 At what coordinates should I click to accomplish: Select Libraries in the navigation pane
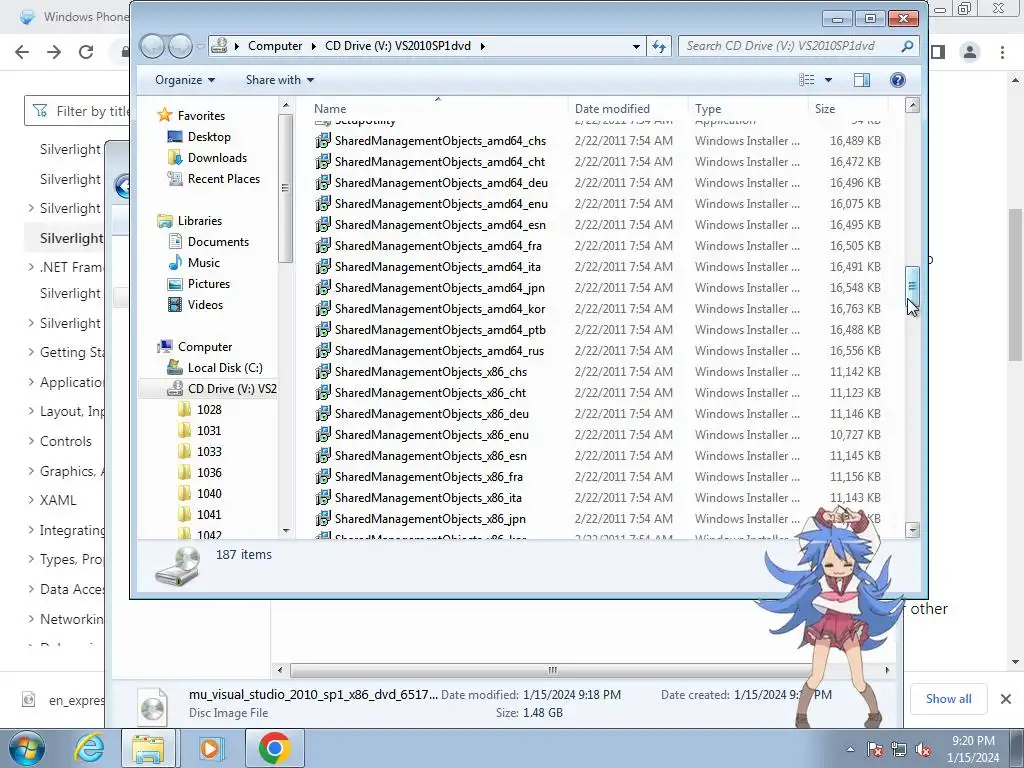(x=199, y=221)
